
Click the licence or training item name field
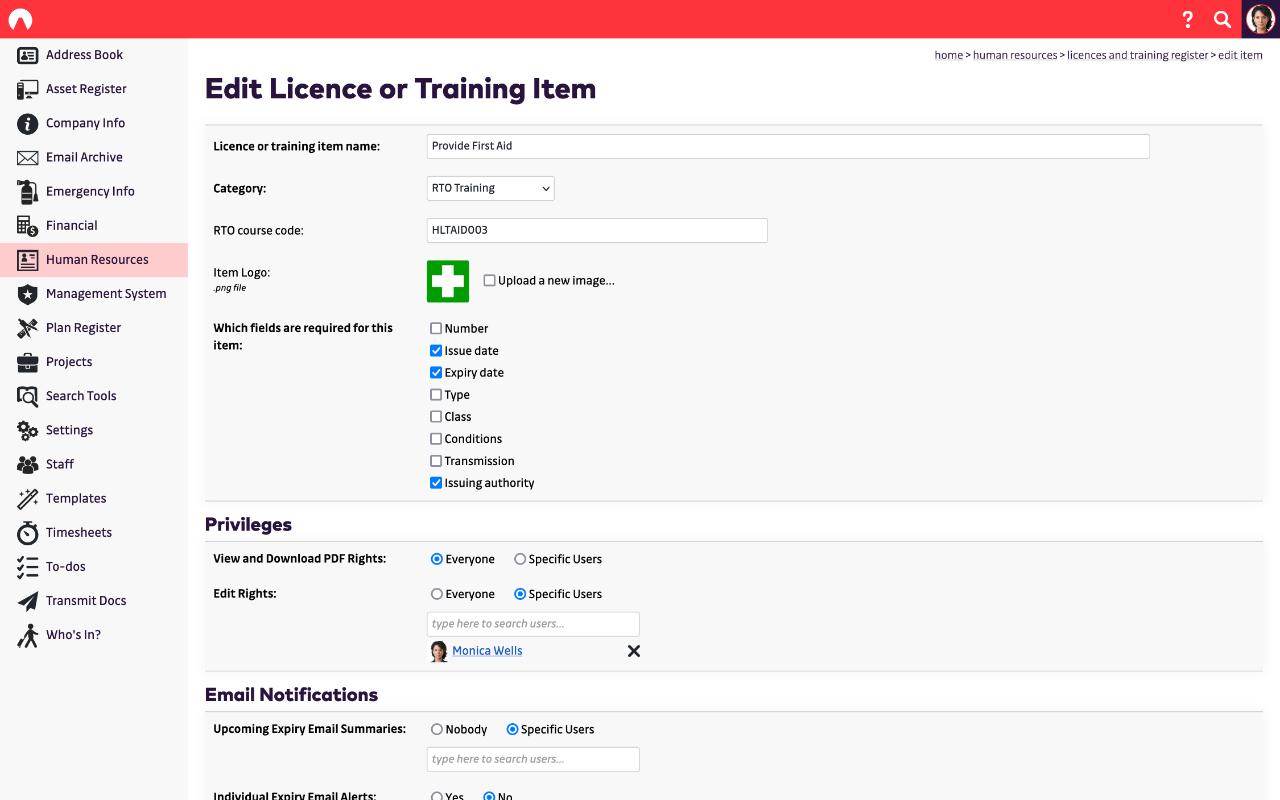[x=788, y=146]
